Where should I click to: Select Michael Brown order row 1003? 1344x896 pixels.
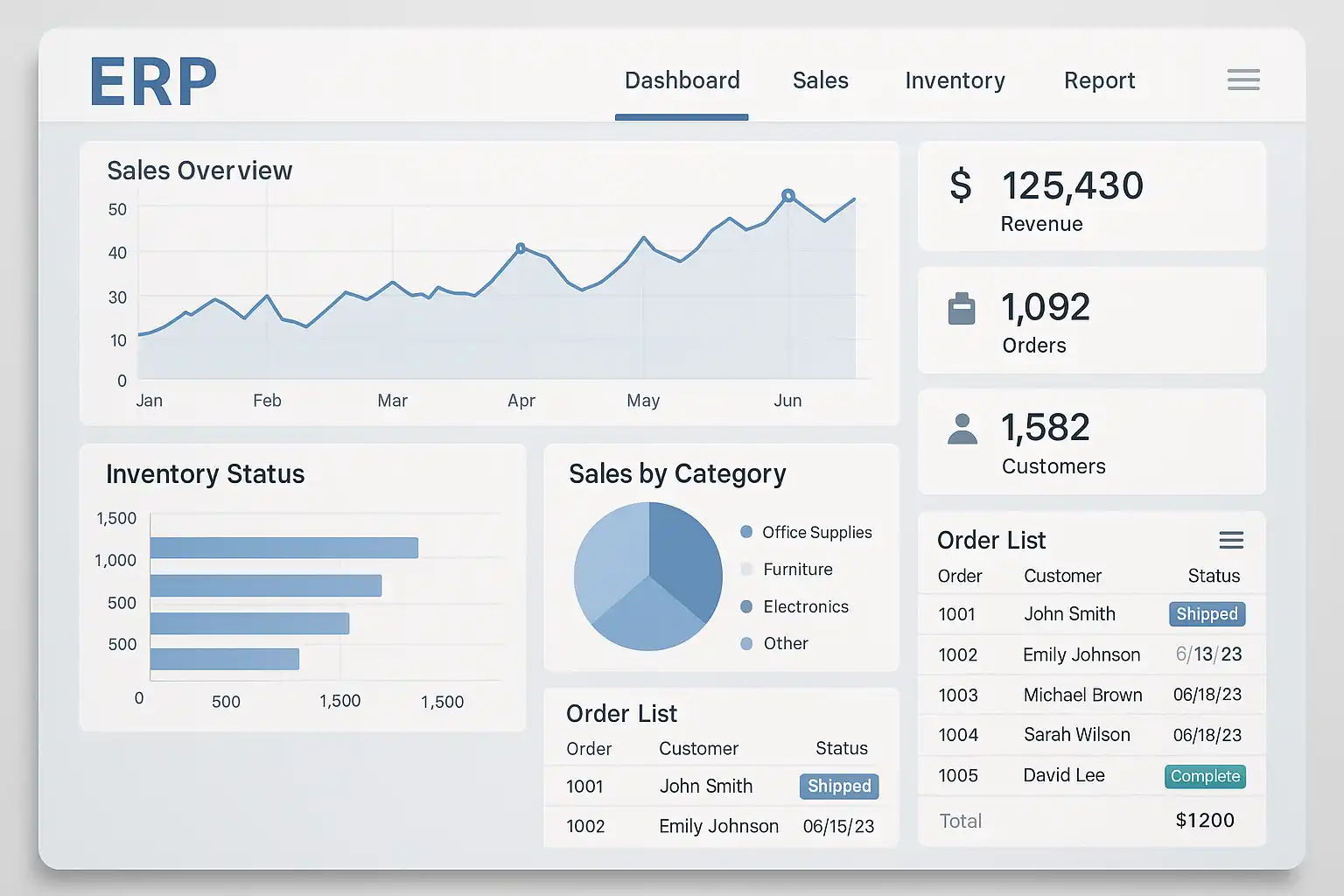1082,695
